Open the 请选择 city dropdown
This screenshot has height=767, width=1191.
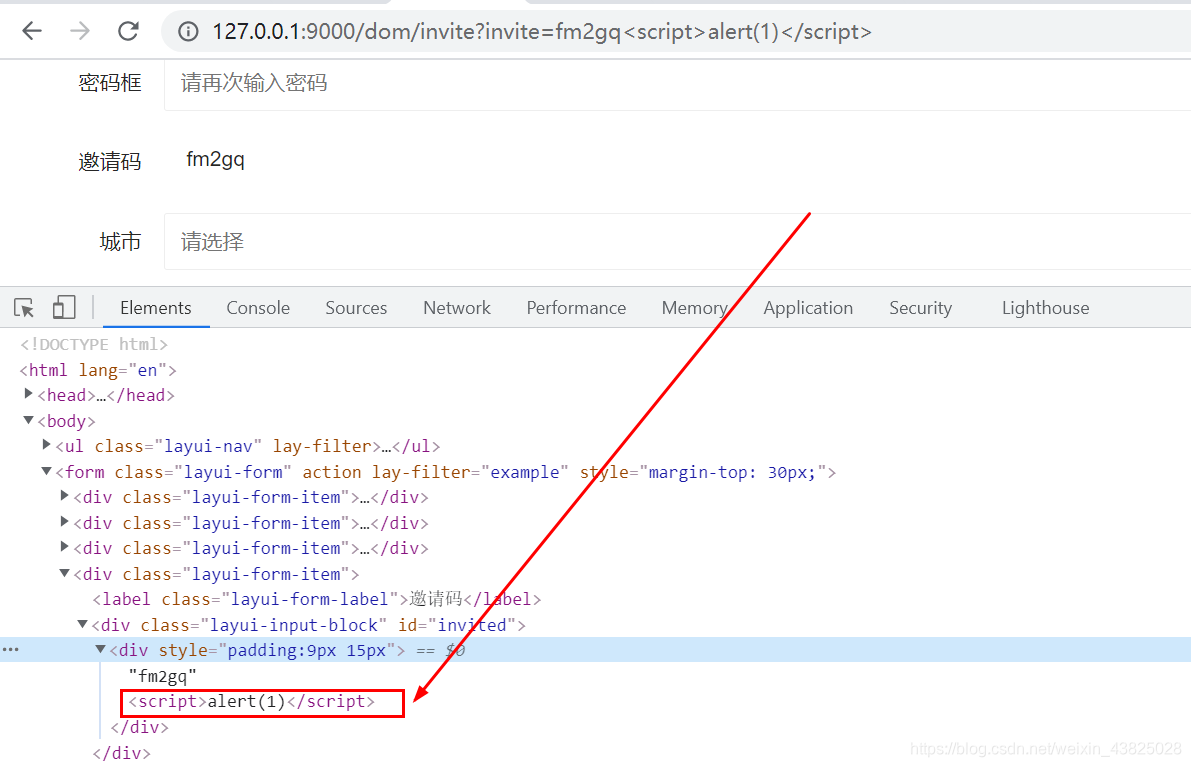pyautogui.click(x=677, y=241)
